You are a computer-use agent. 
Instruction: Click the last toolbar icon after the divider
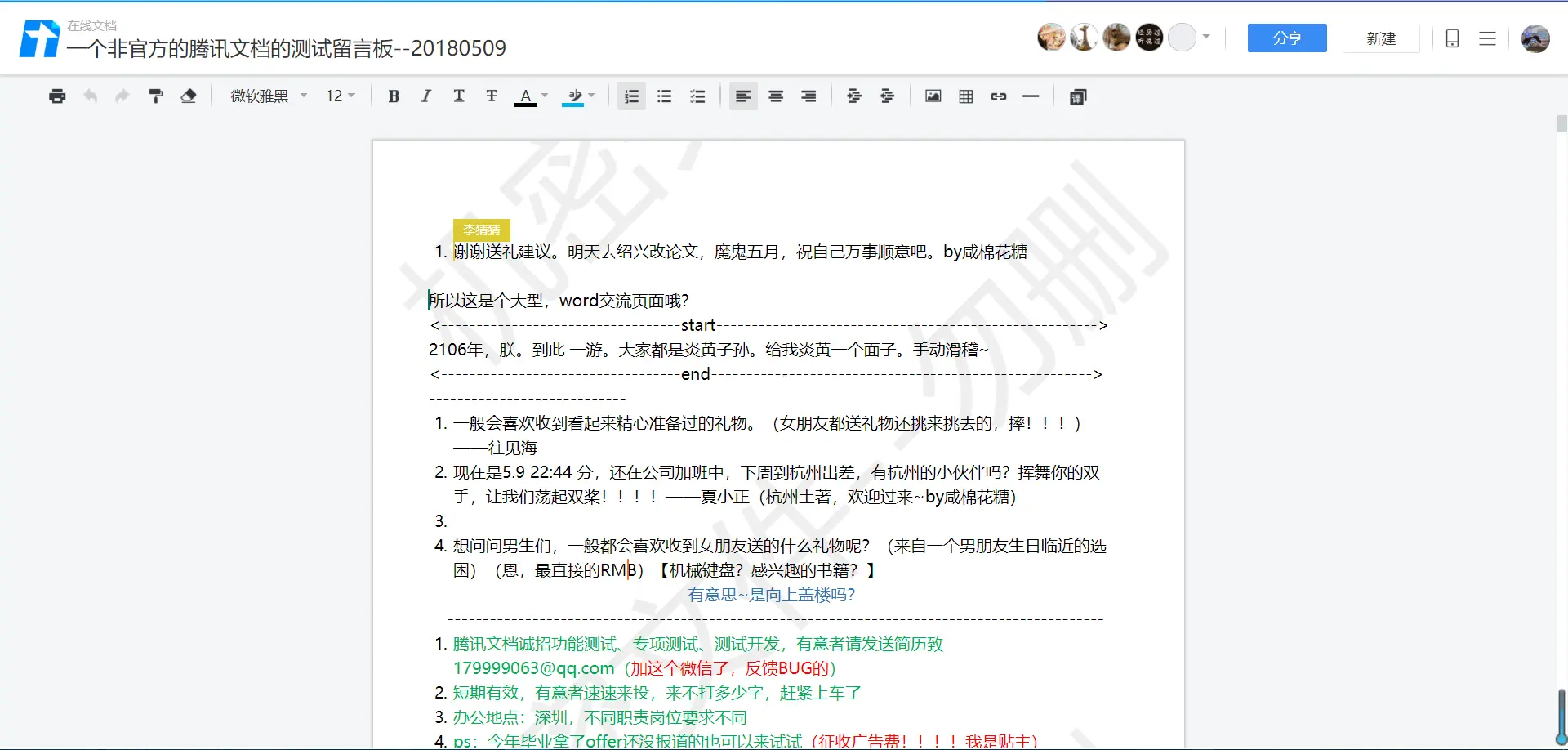click(1078, 96)
